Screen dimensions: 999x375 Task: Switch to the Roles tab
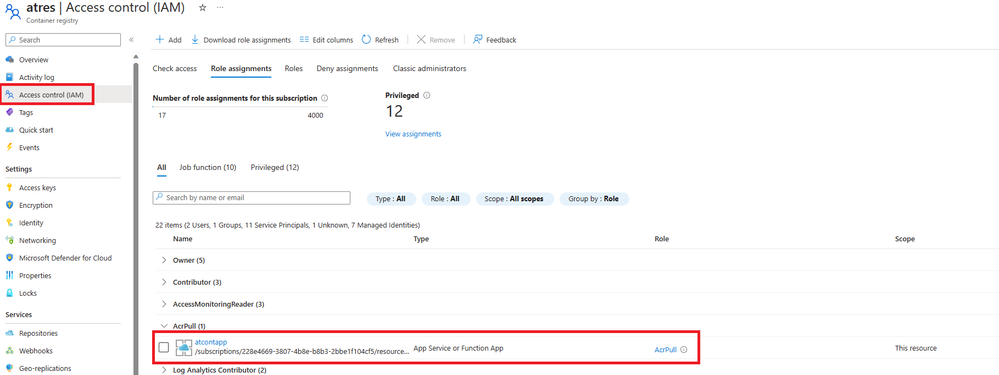tap(294, 68)
